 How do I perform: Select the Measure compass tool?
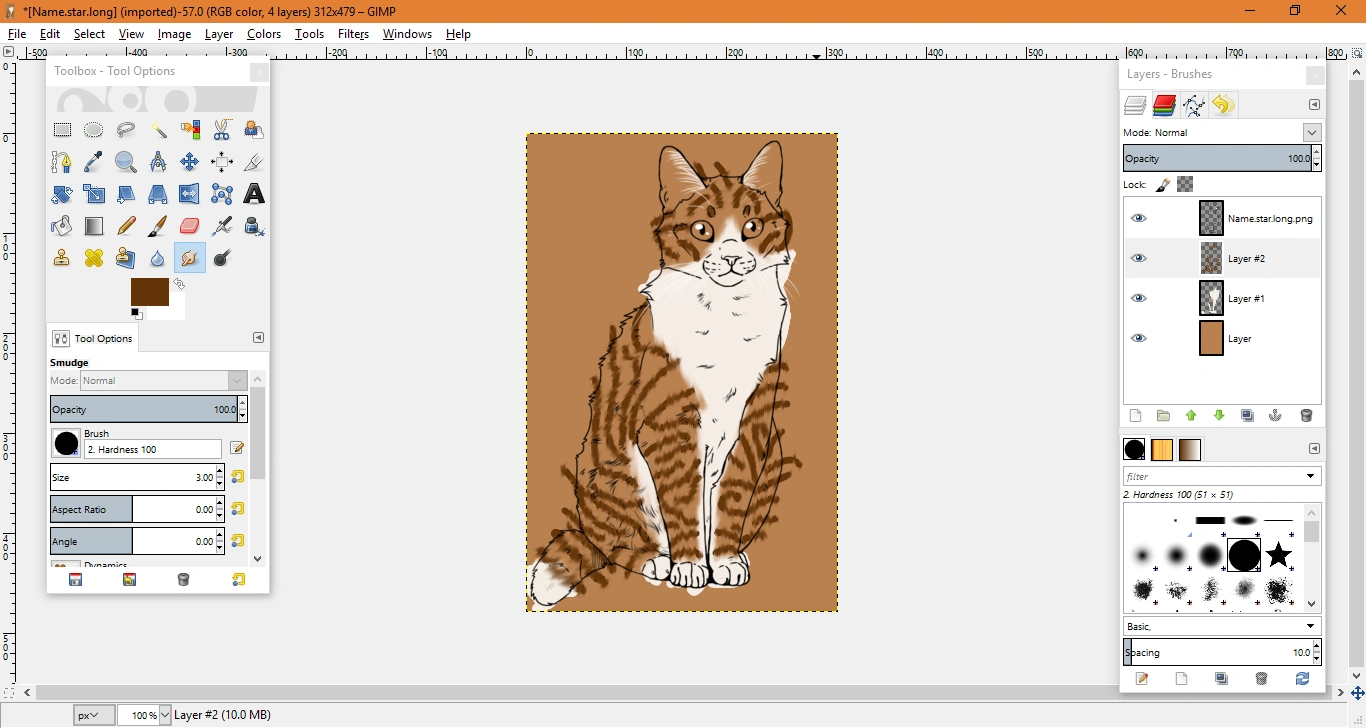tap(158, 162)
